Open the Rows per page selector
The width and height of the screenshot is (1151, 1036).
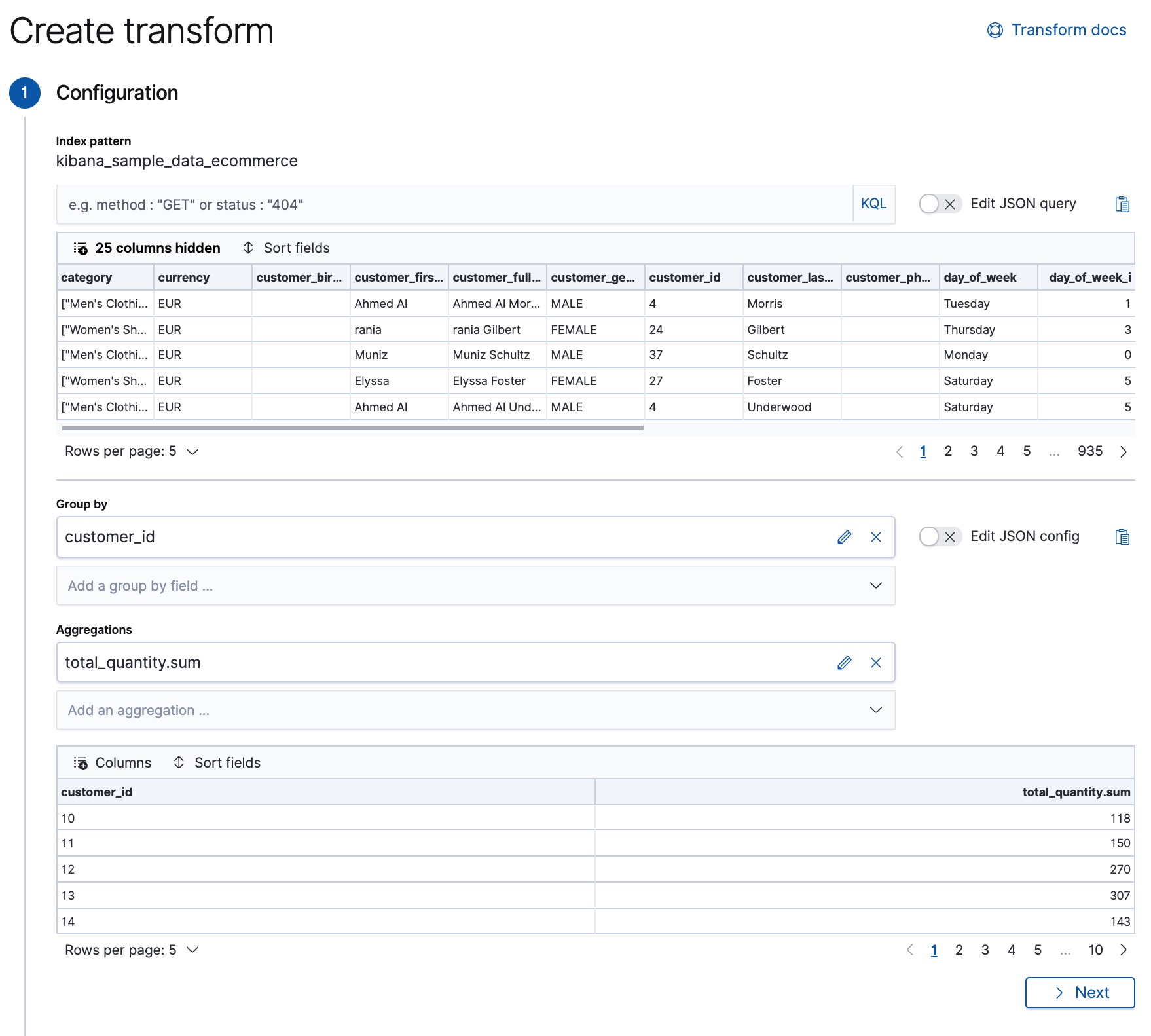[131, 451]
